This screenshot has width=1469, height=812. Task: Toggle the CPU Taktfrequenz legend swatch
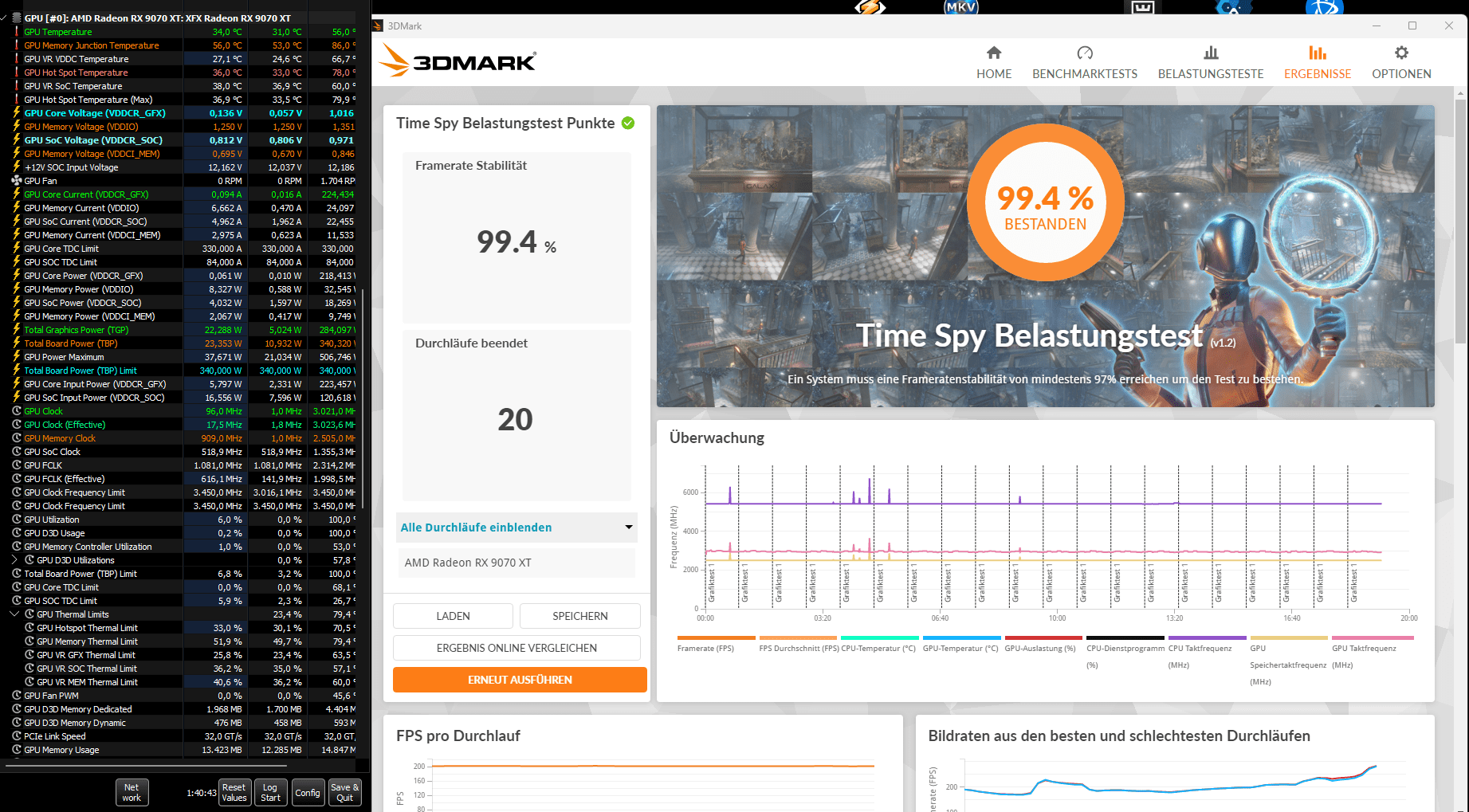tap(1207, 638)
